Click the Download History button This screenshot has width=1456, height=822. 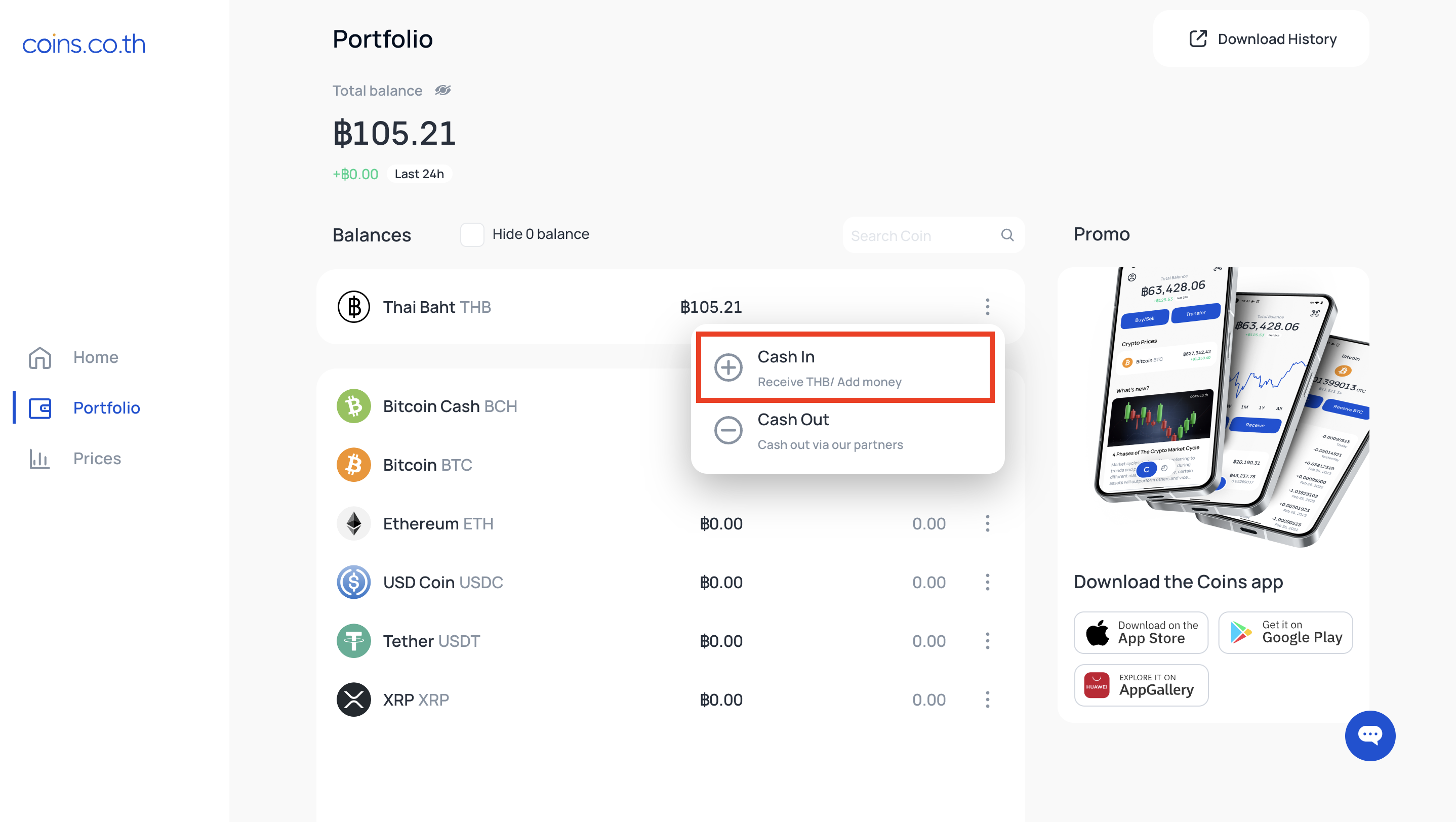[1261, 39]
